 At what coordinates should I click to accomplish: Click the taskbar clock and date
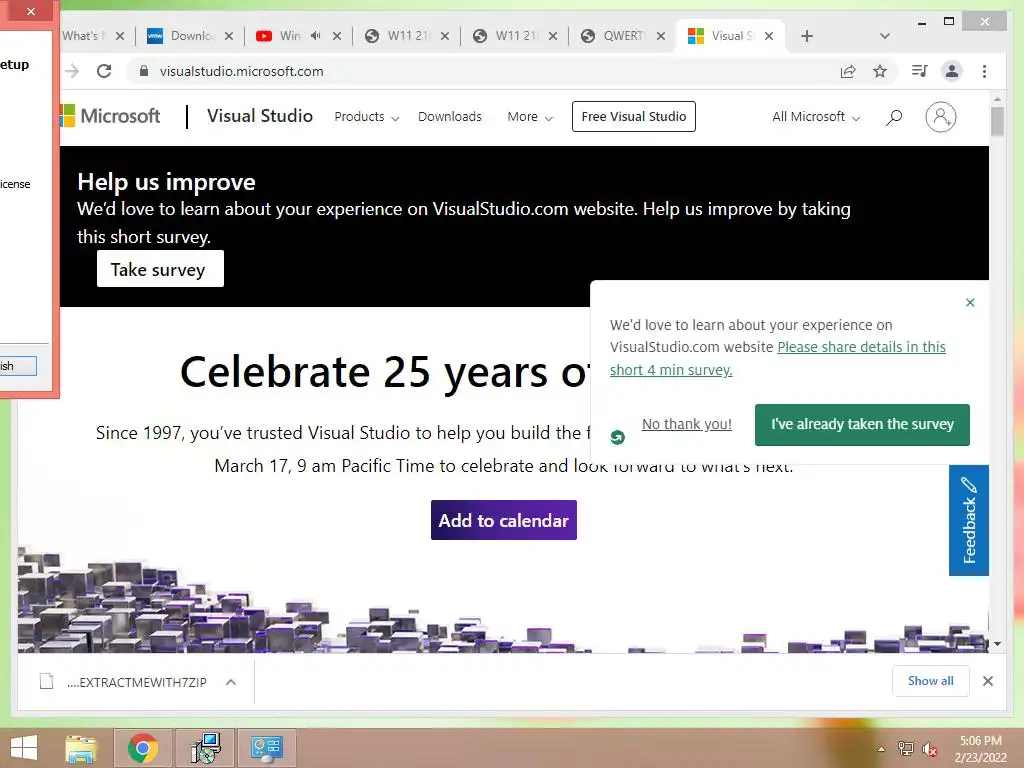point(980,748)
